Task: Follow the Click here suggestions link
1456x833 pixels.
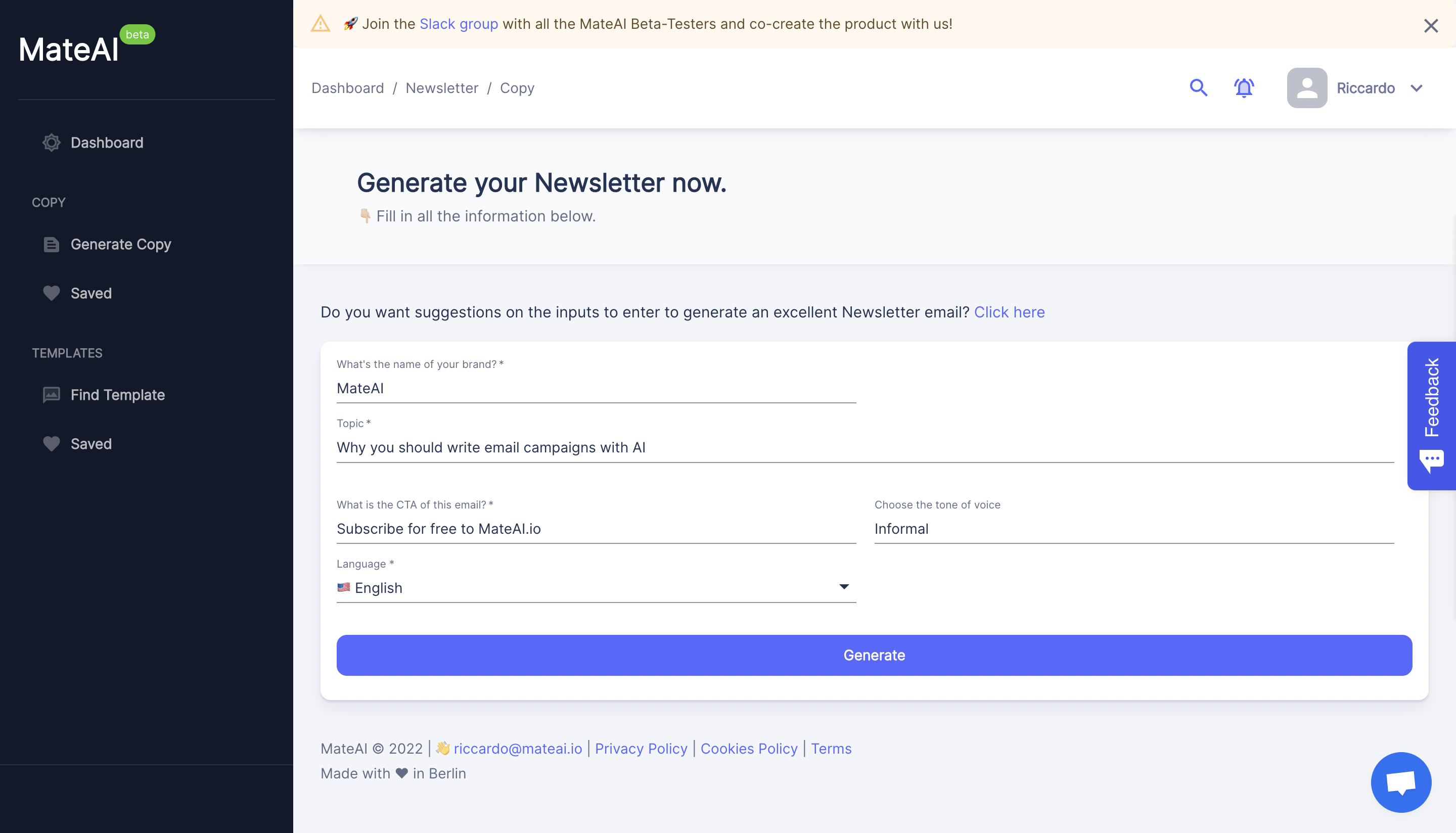Action: pos(1009,312)
